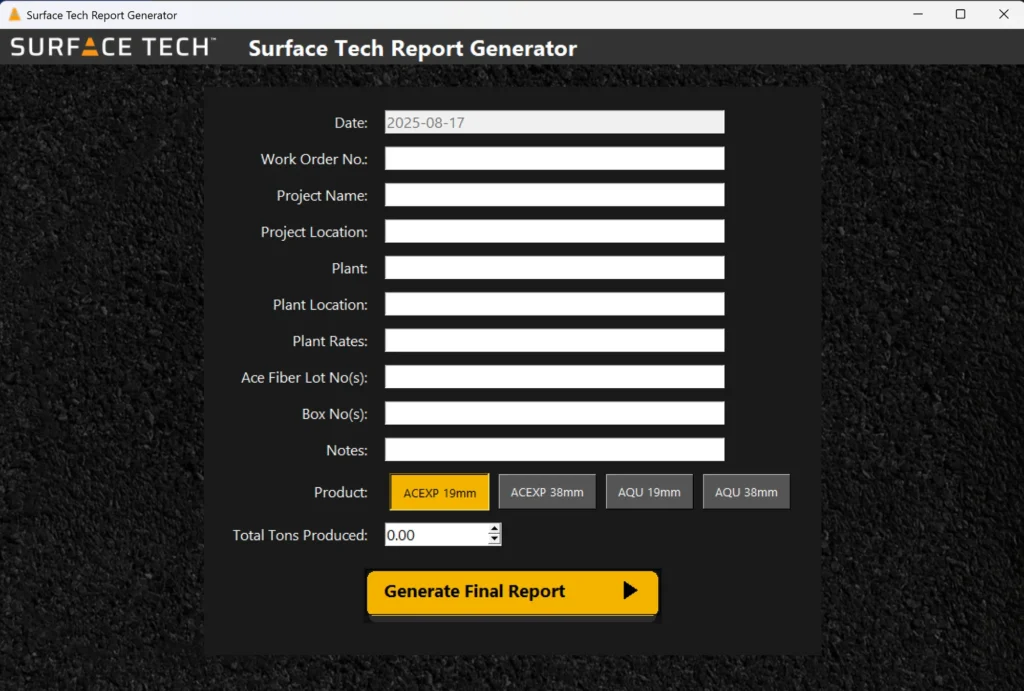
Task: Choose the AQU 19mm product
Action: click(x=649, y=492)
